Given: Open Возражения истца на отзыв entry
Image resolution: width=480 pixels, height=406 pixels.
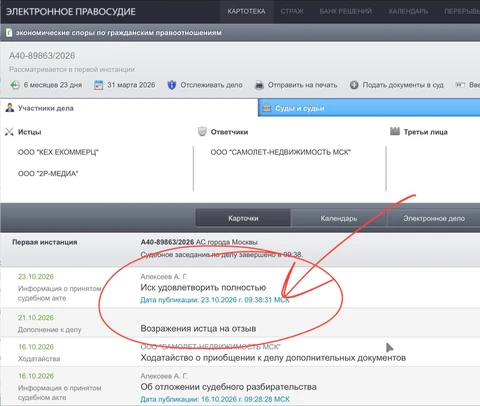Looking at the screenshot, I should [x=198, y=329].
